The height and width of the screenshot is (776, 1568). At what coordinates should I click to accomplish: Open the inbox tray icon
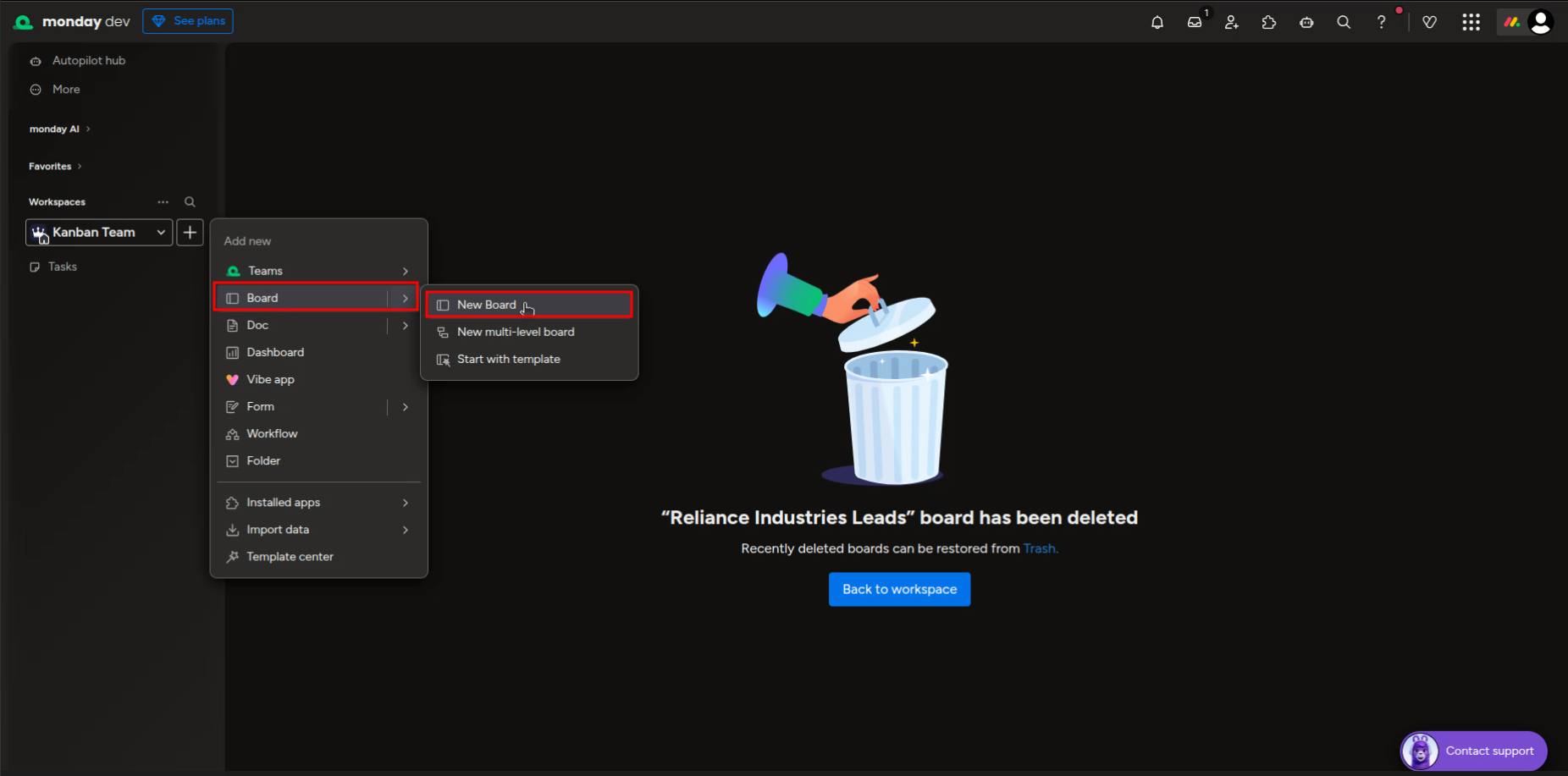pyautogui.click(x=1195, y=23)
